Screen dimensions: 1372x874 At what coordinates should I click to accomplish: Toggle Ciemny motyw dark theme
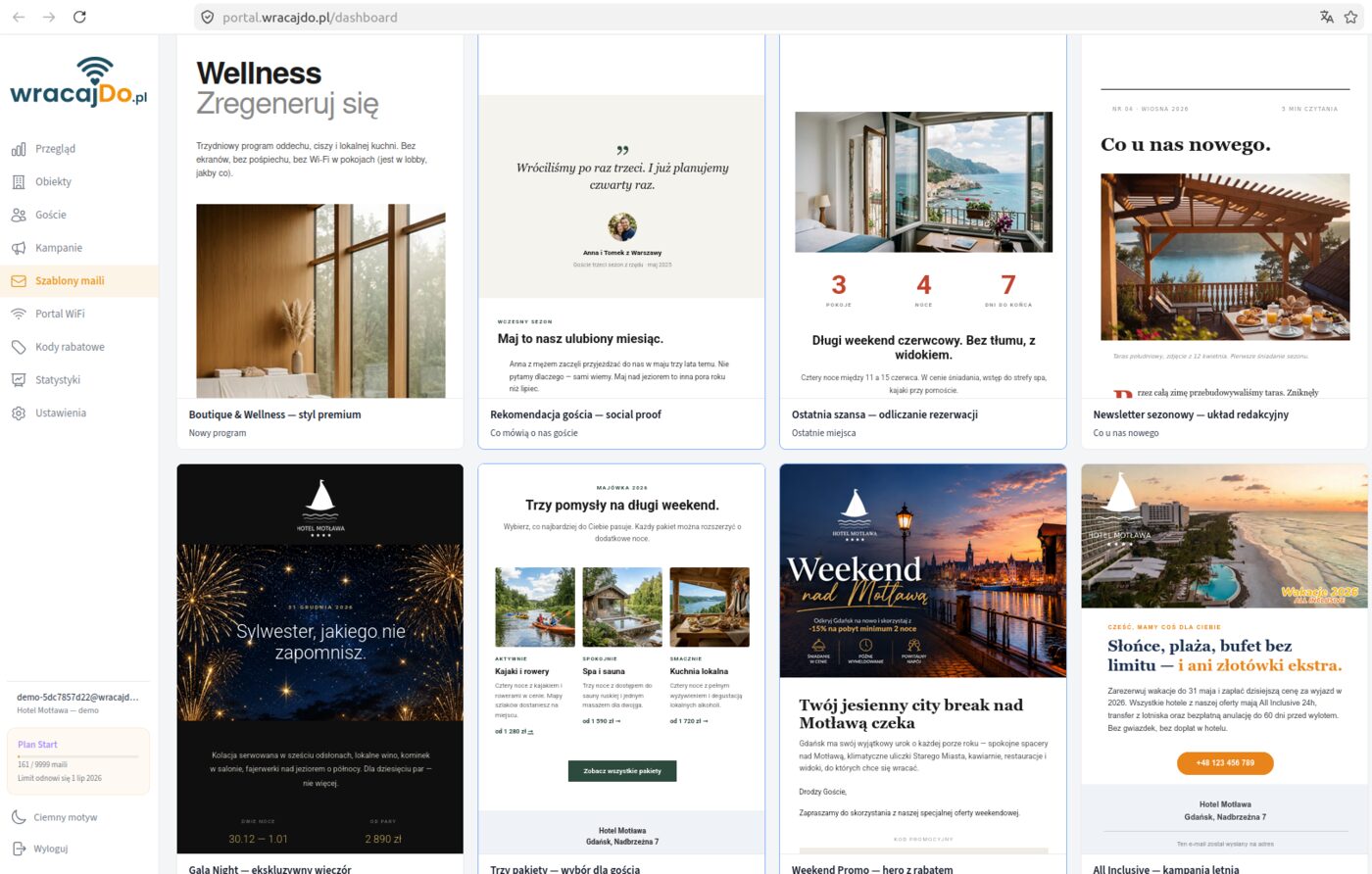click(x=78, y=817)
